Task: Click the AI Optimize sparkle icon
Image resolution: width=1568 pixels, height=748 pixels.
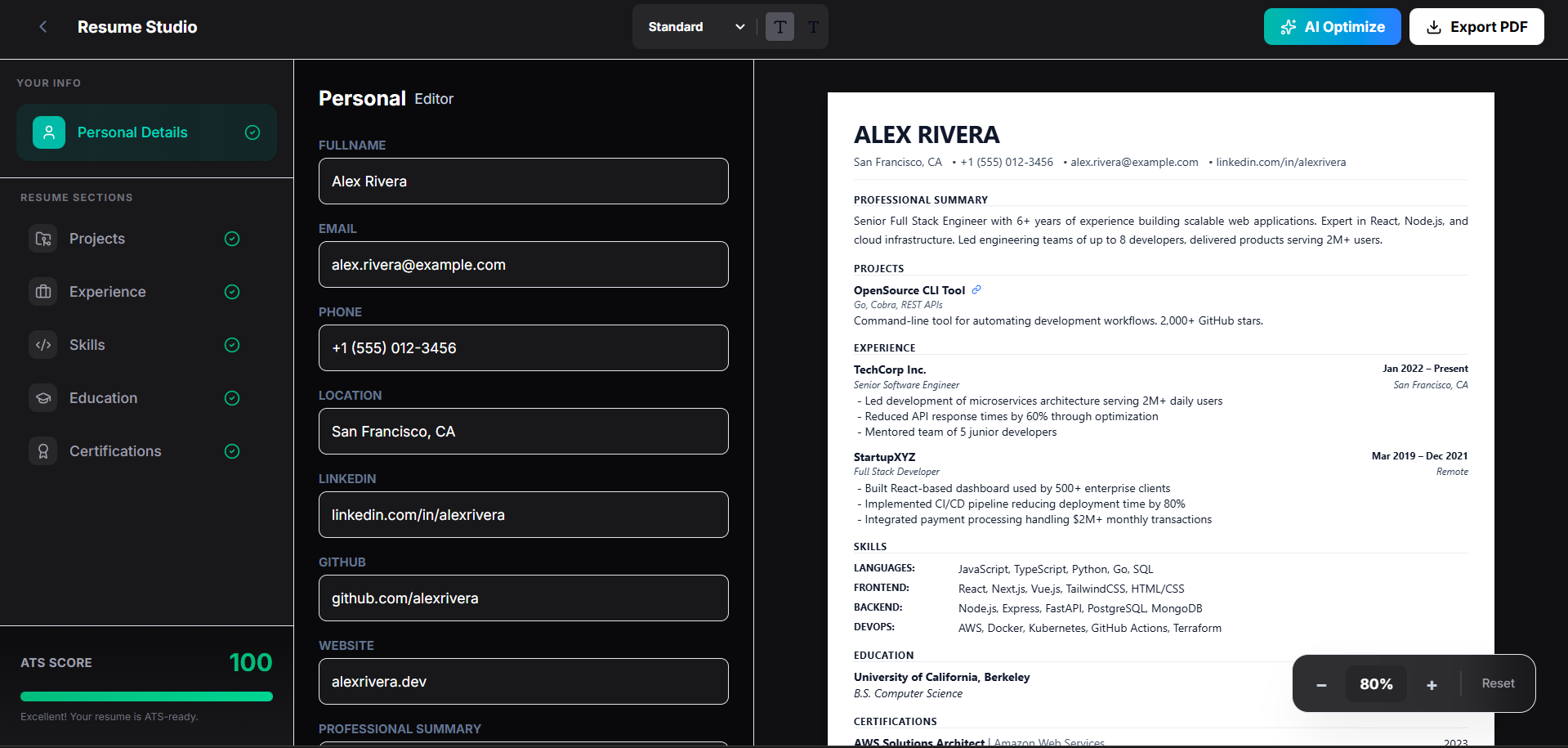Action: point(1289,27)
